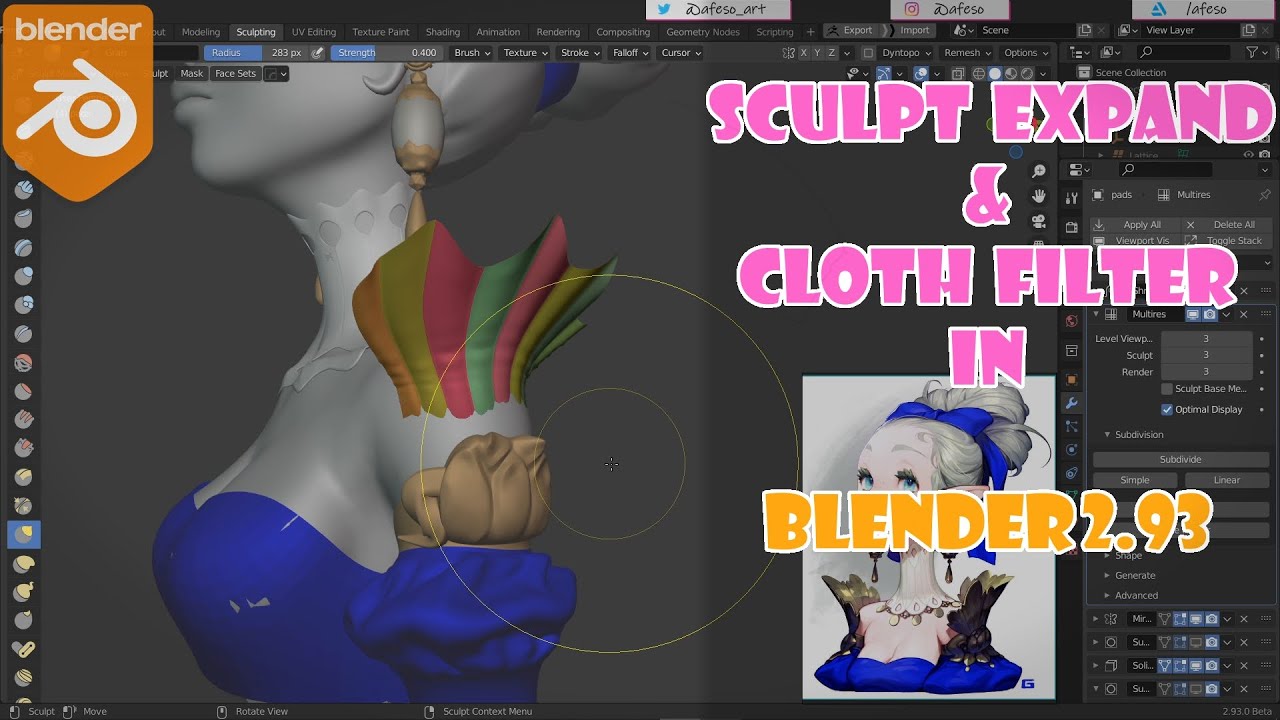
Task: Click Delete All modifiers button
Action: [x=1225, y=225]
